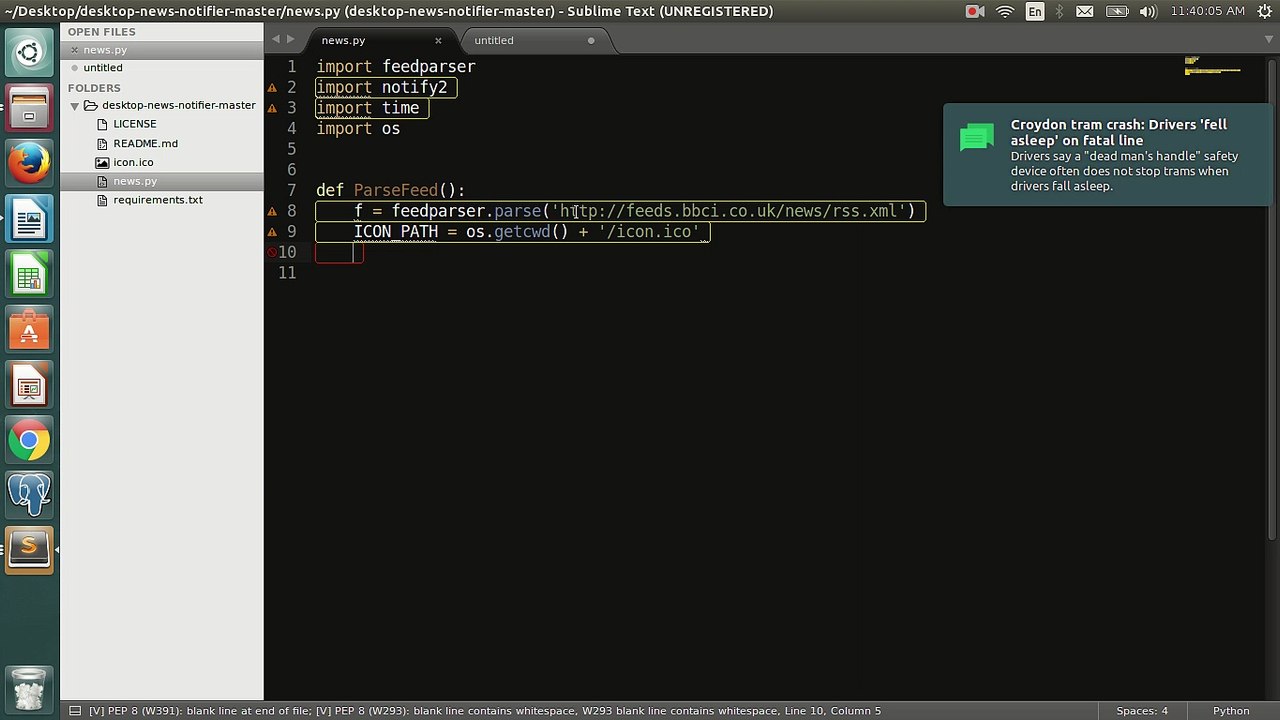This screenshot has width=1280, height=720.
Task: Click 'import os' on line 4
Action: pyautogui.click(x=358, y=129)
